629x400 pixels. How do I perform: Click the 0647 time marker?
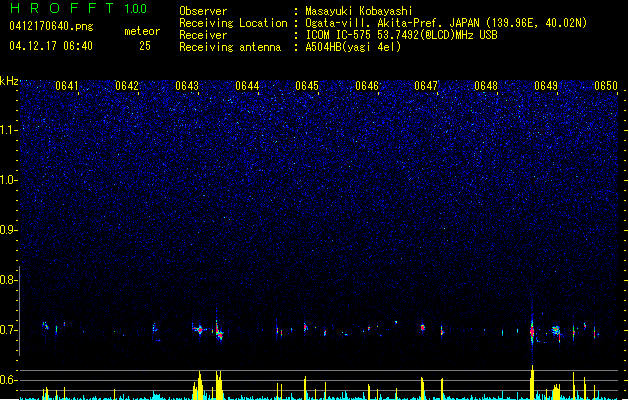426,86
